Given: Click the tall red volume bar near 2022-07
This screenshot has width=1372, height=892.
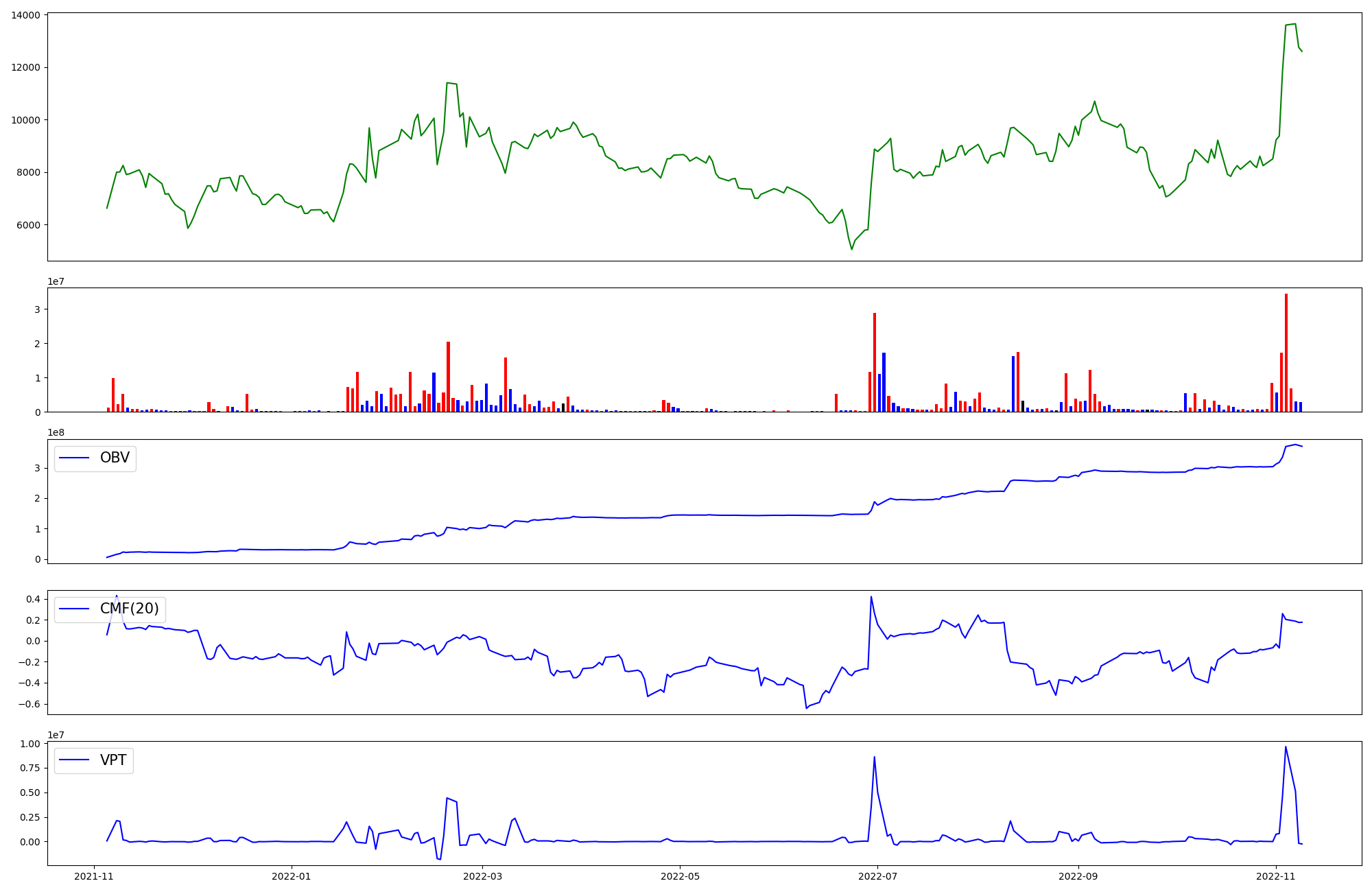Looking at the screenshot, I should (x=875, y=362).
